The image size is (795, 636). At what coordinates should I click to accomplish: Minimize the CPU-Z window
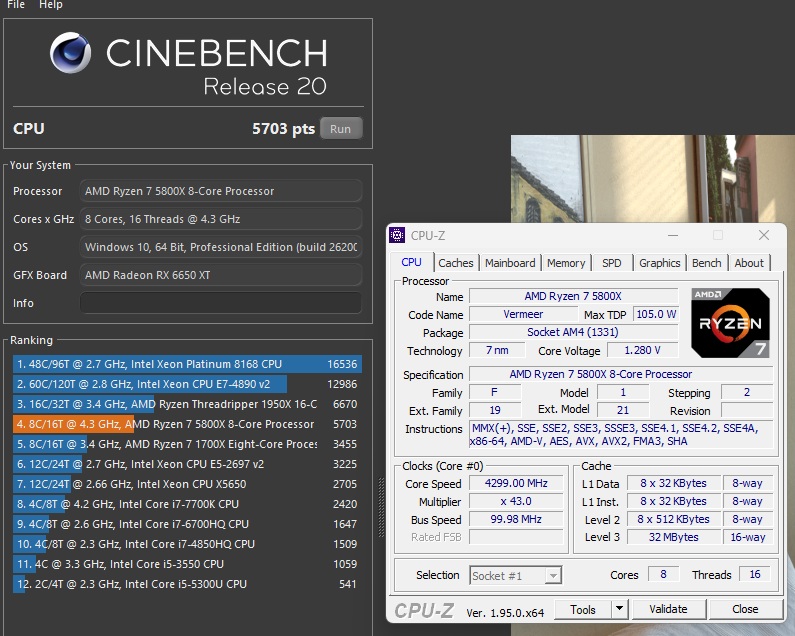673,235
